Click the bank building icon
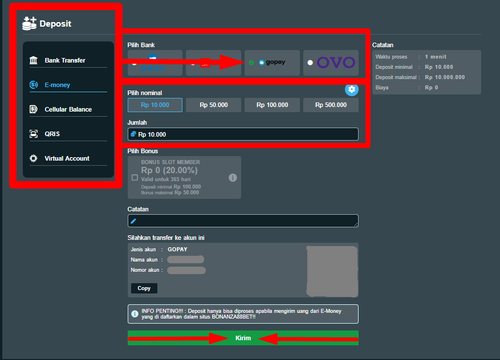500x360 pixels. [34, 60]
